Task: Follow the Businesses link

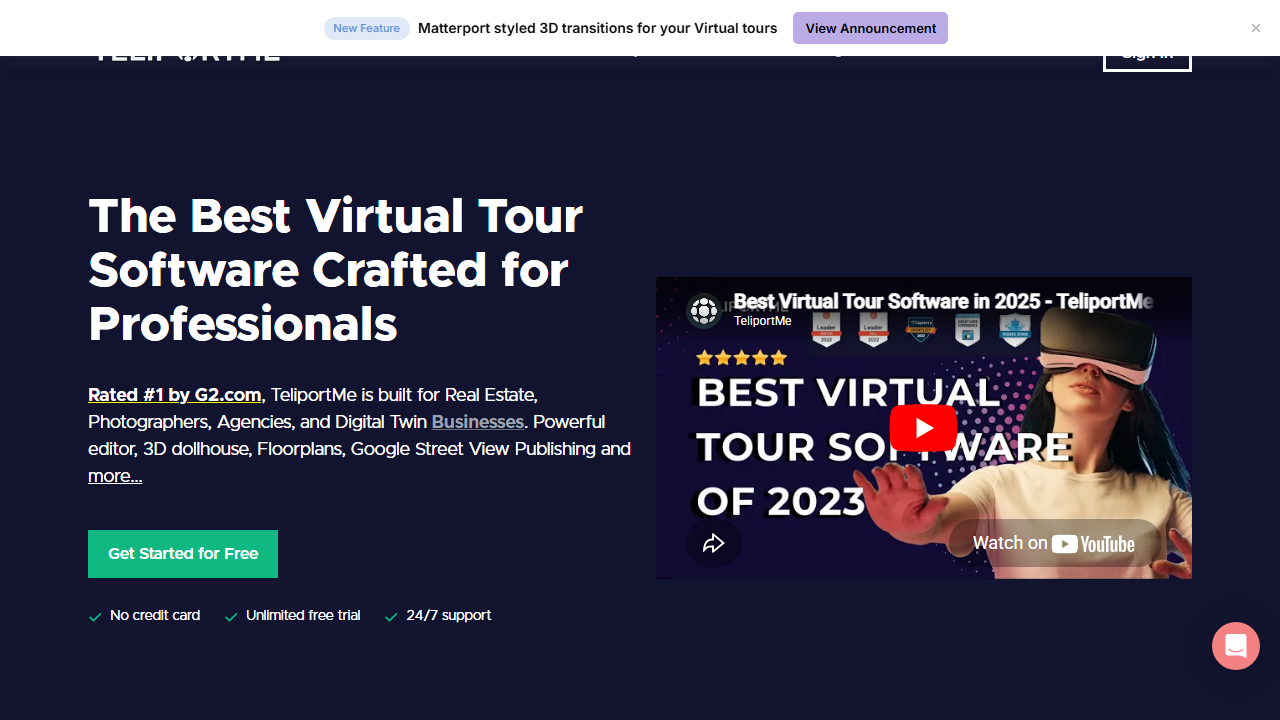Action: pos(478,422)
